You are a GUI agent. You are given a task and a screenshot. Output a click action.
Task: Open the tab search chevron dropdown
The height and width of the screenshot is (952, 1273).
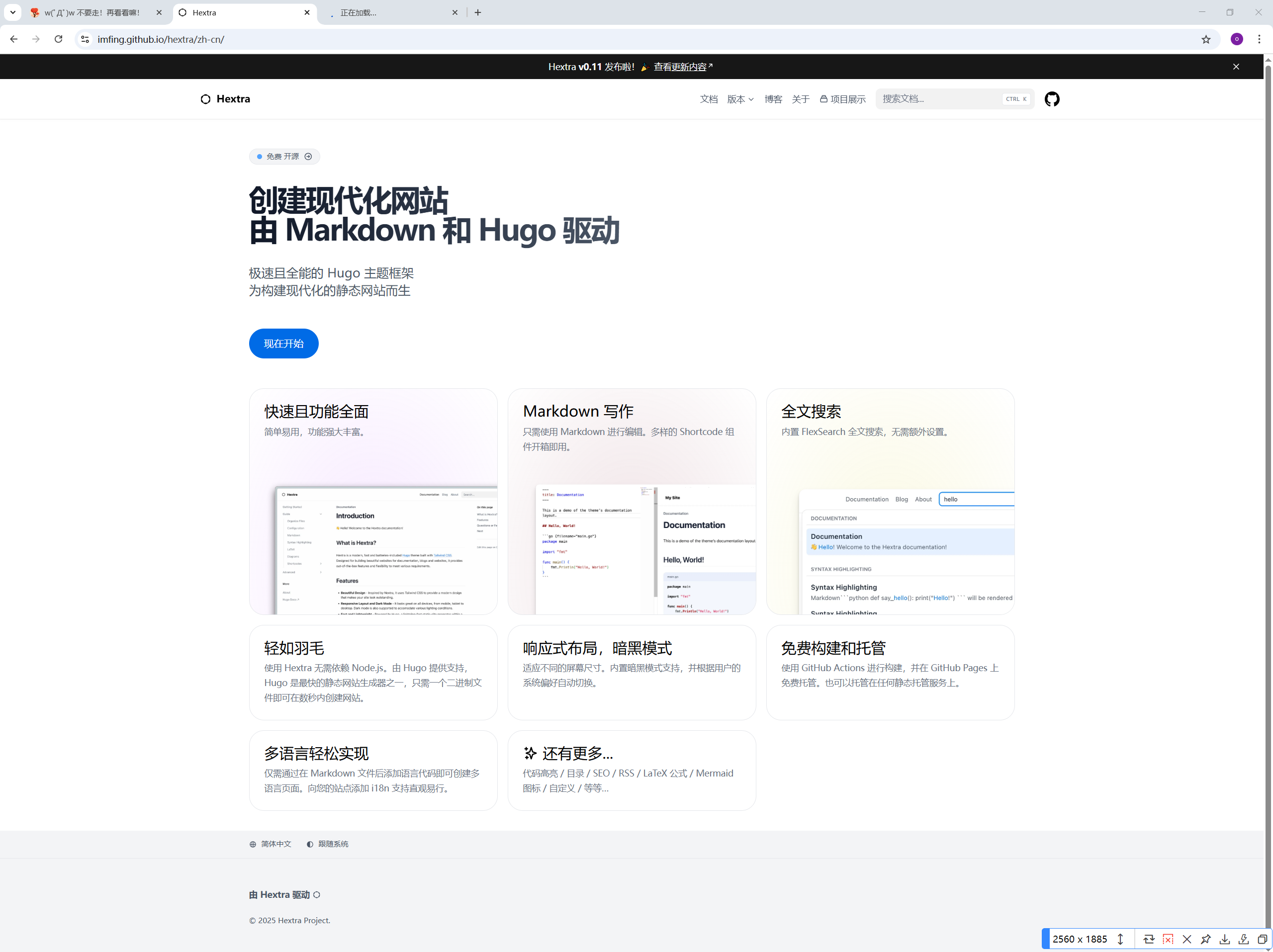coord(12,12)
